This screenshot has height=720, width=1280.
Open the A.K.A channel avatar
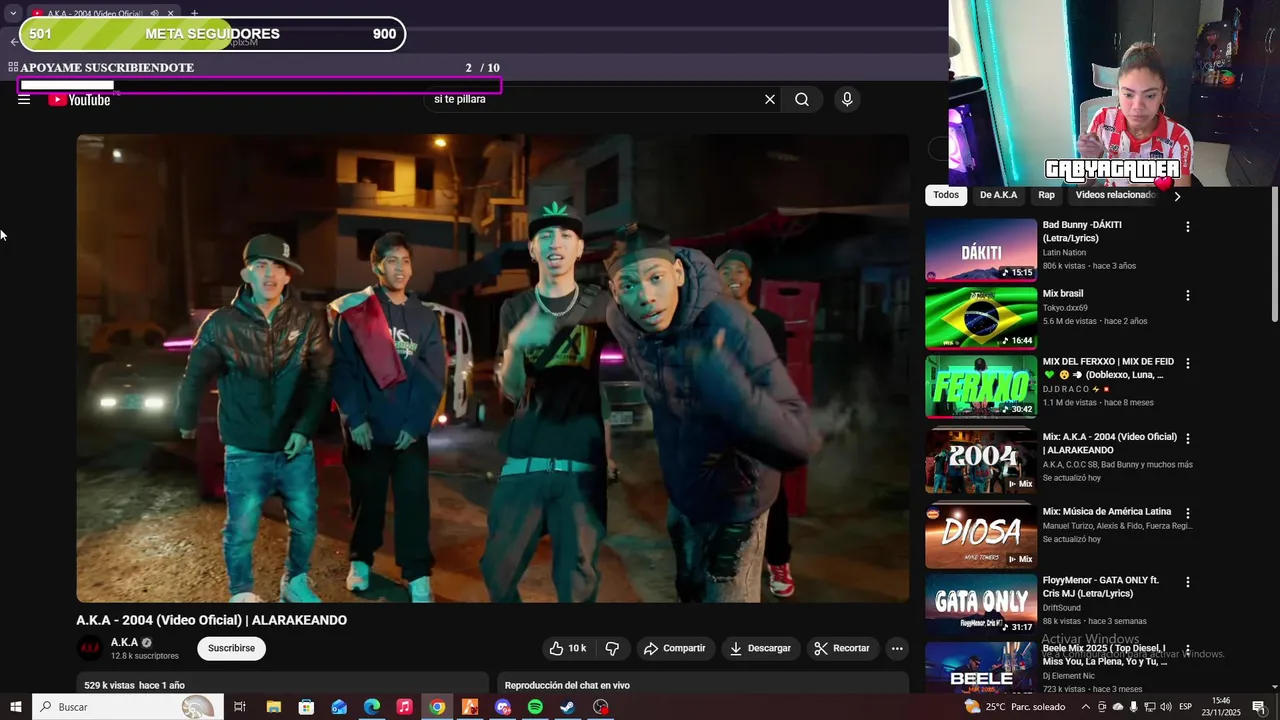tap(90, 648)
